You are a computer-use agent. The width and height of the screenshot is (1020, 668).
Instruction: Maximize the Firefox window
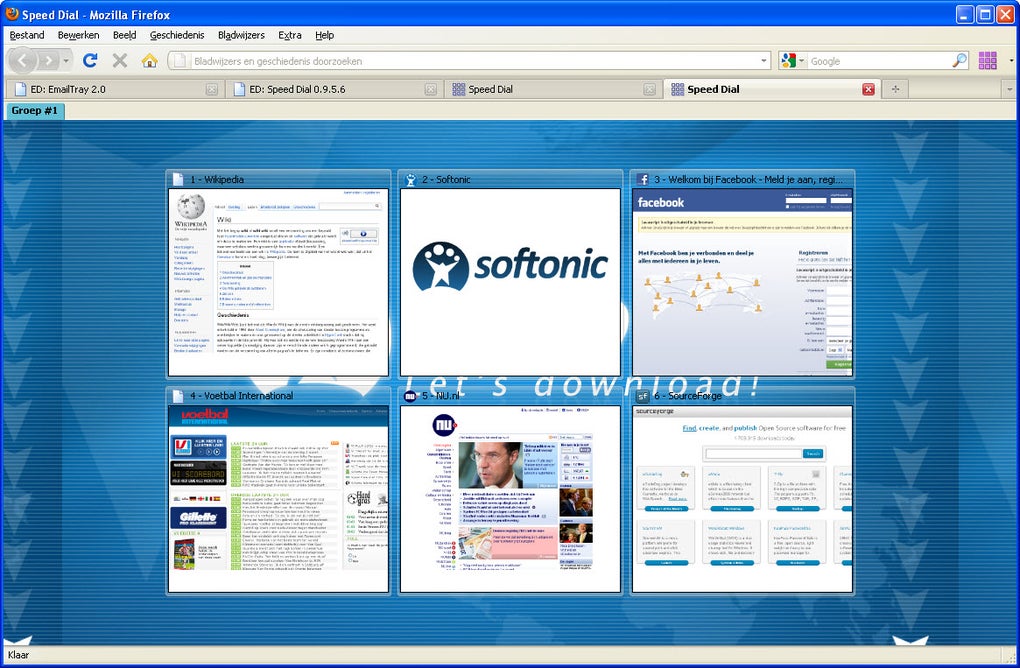coord(985,14)
